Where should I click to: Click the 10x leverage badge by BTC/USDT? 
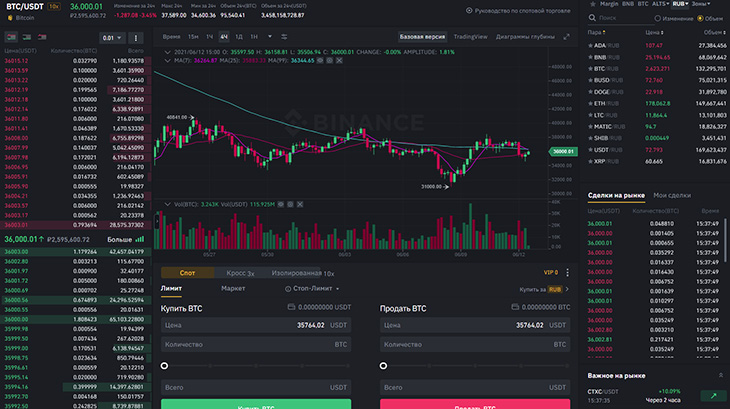pyautogui.click(x=54, y=7)
